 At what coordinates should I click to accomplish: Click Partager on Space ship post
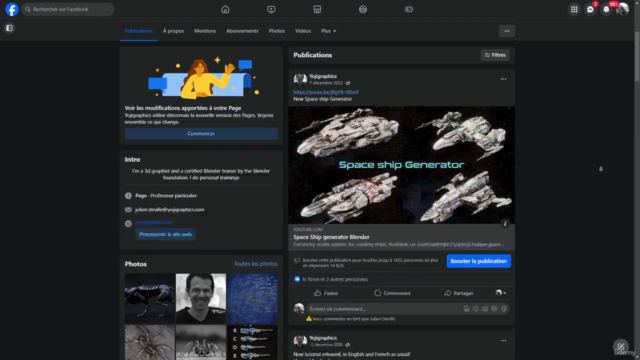[x=459, y=293]
